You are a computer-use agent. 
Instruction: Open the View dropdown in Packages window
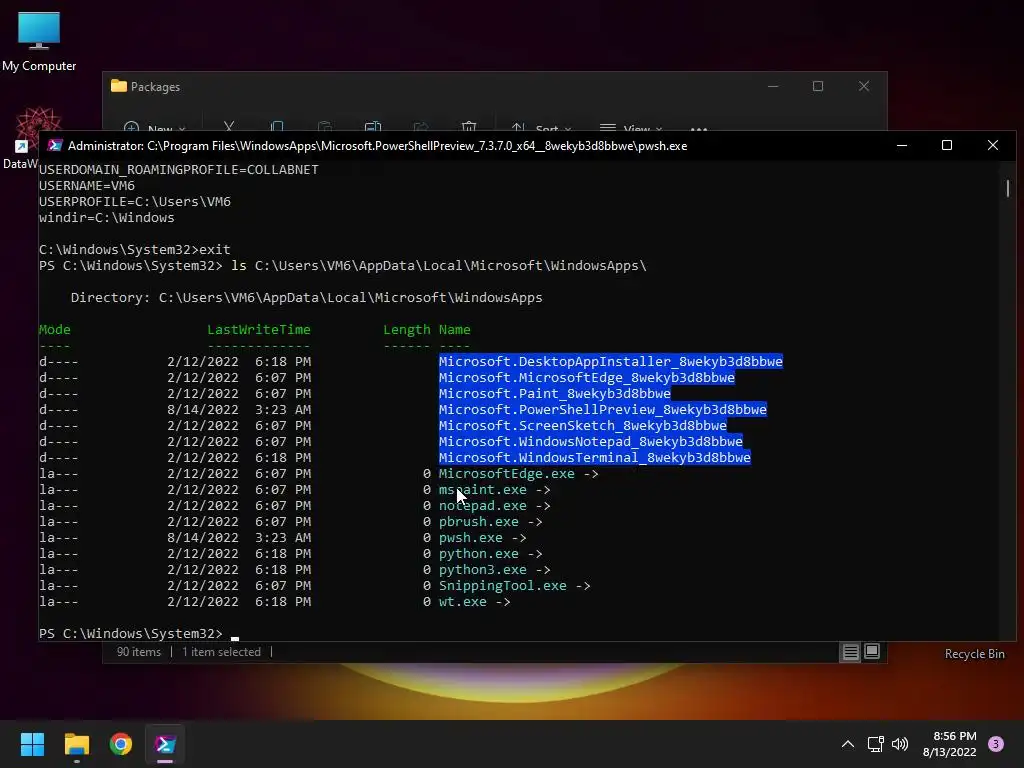631,126
